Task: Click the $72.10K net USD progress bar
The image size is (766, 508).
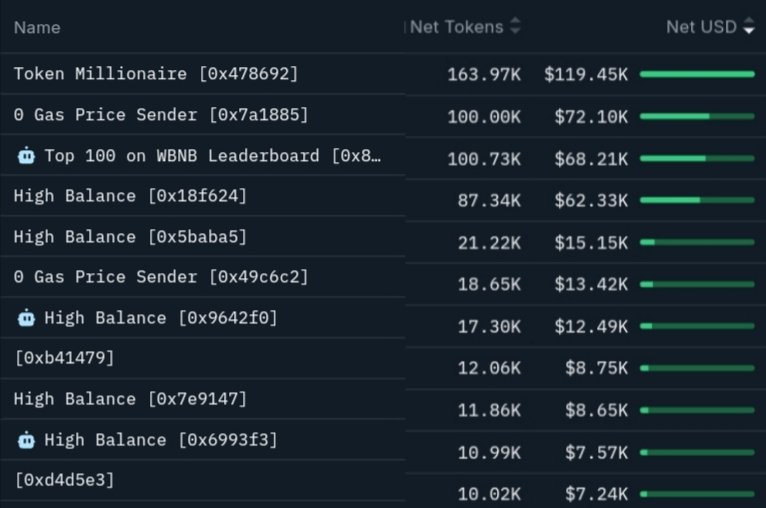Action: (697, 116)
